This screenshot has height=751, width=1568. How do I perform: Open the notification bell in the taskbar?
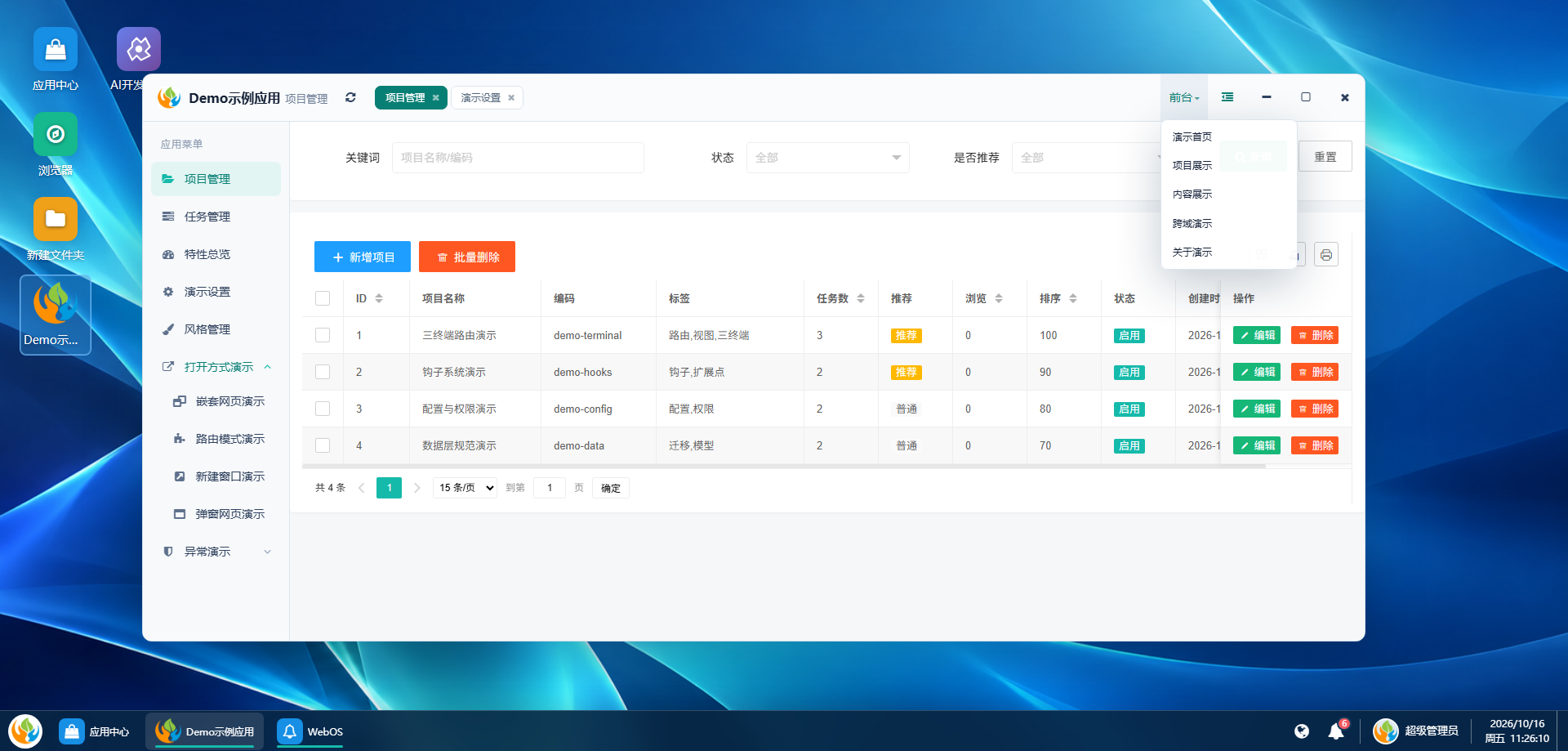point(1336,731)
